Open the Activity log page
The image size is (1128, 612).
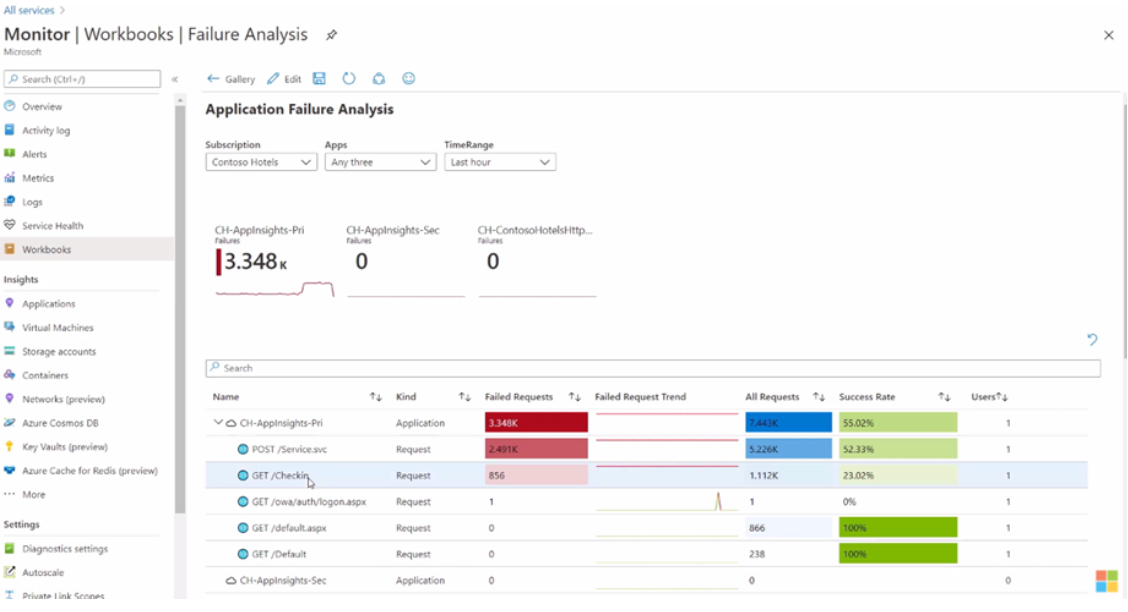(46, 130)
